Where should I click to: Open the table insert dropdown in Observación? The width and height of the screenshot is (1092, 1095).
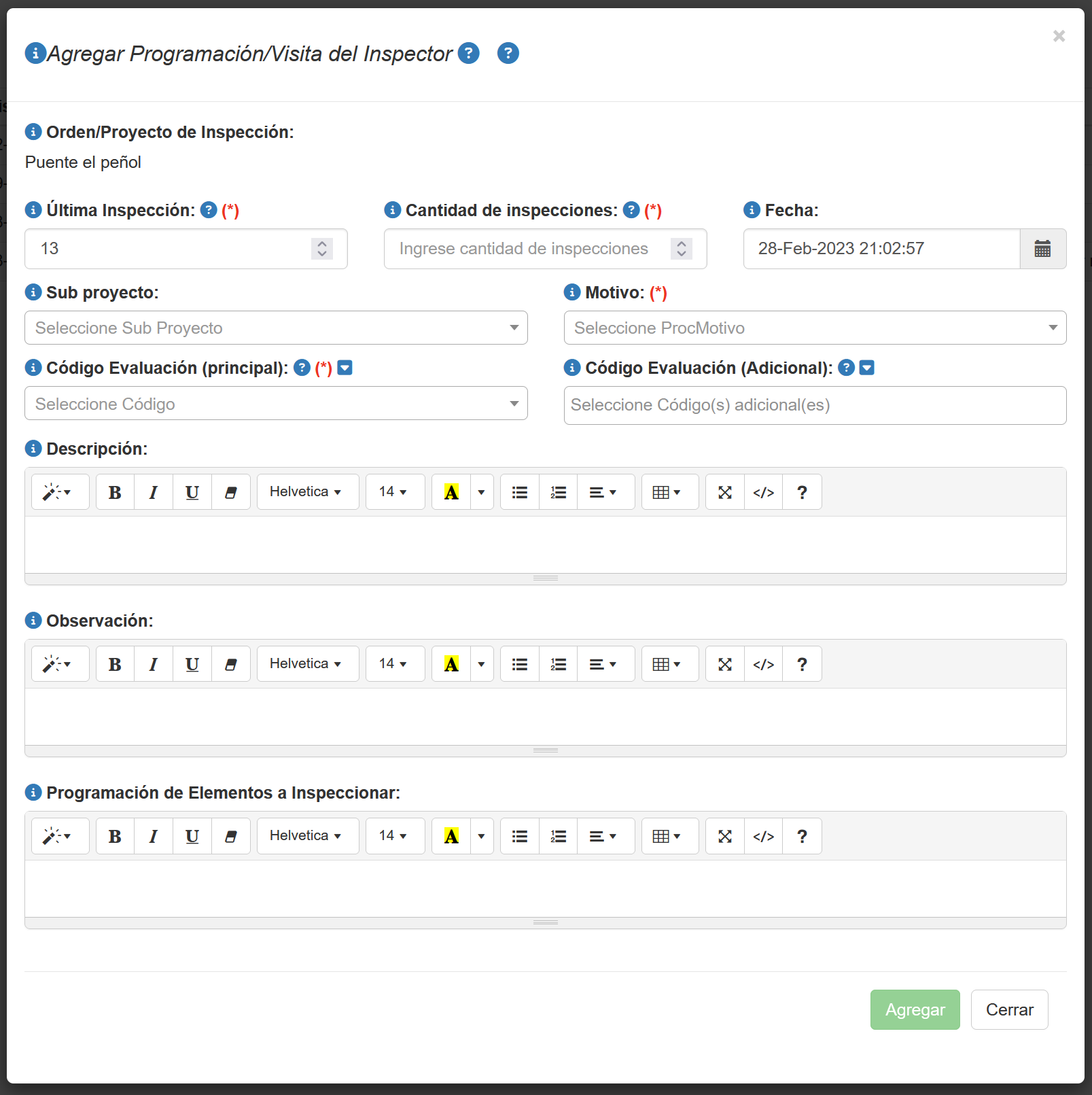(669, 664)
